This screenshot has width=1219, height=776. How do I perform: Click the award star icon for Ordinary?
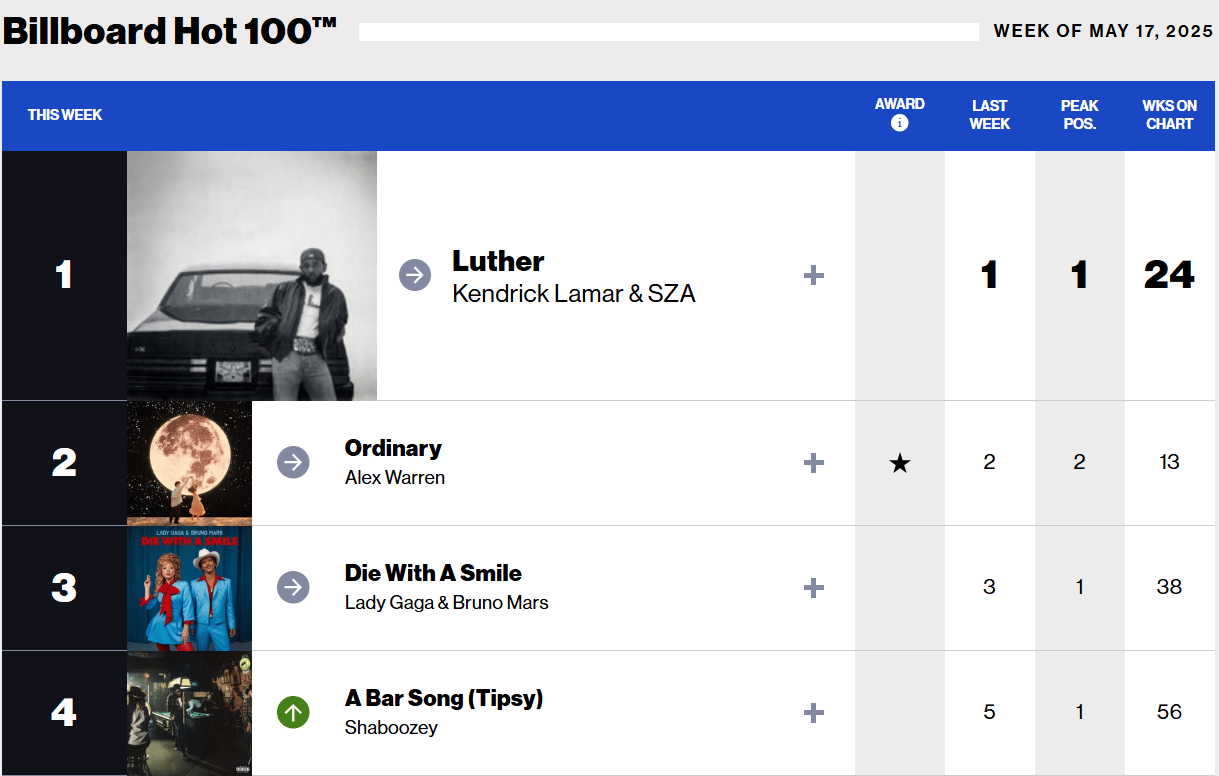900,463
